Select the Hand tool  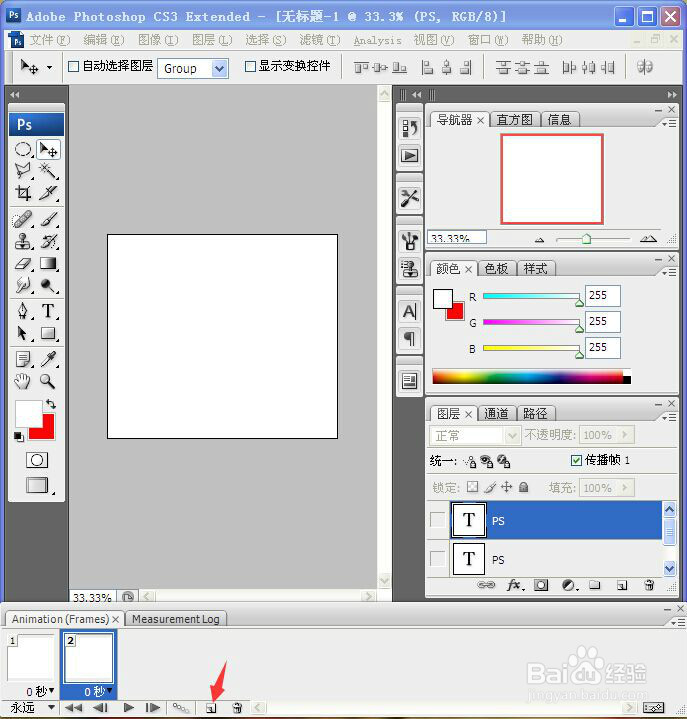[x=23, y=381]
